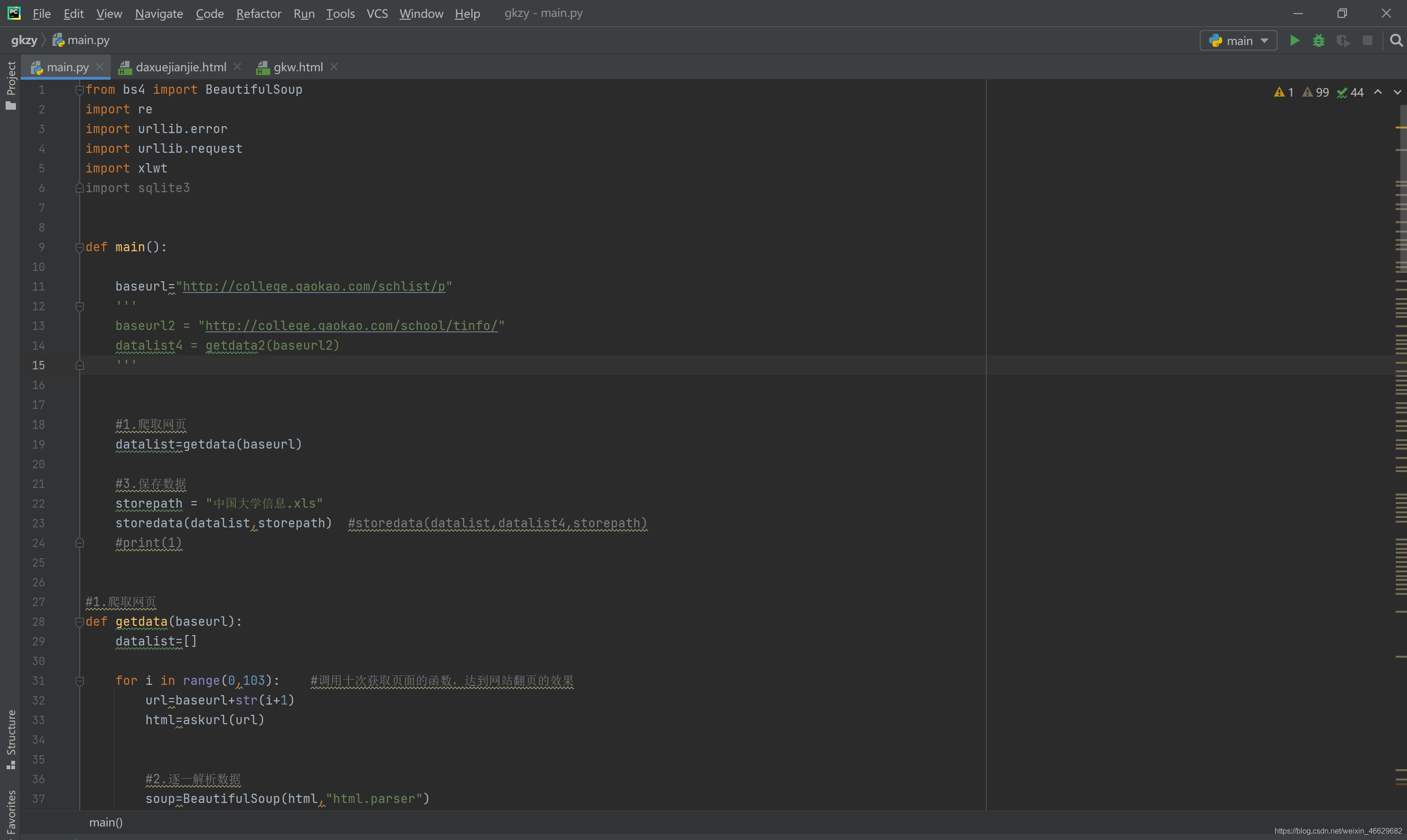Select main.py in the breadcrumb bar
The width and height of the screenshot is (1407, 840).
coord(81,40)
